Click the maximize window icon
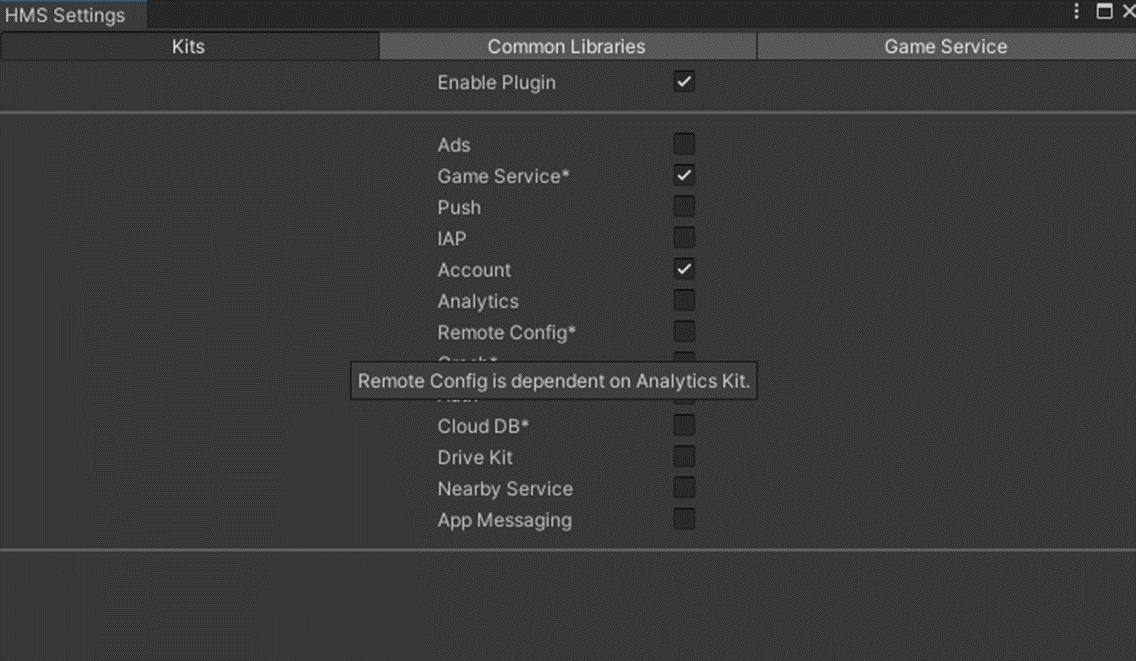 point(1107,11)
